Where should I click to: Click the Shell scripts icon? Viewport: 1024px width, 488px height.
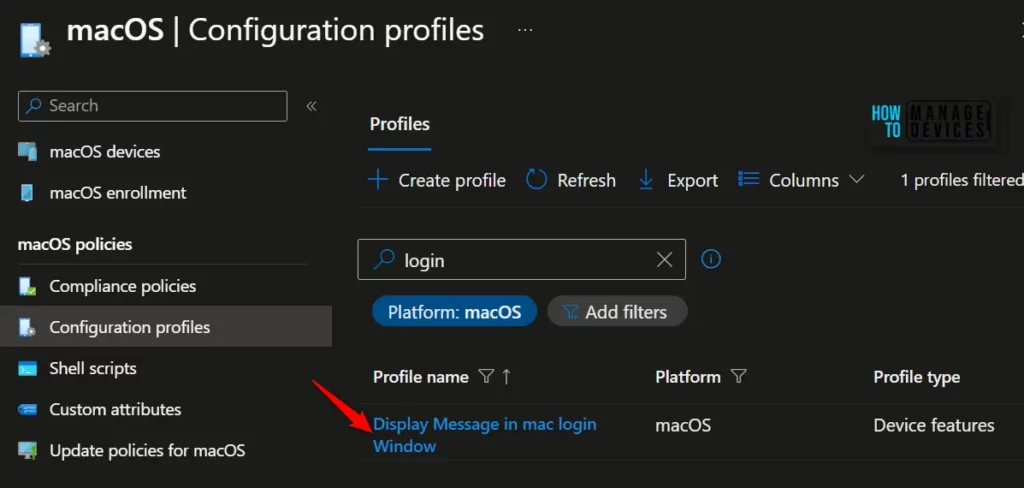[x=27, y=368]
